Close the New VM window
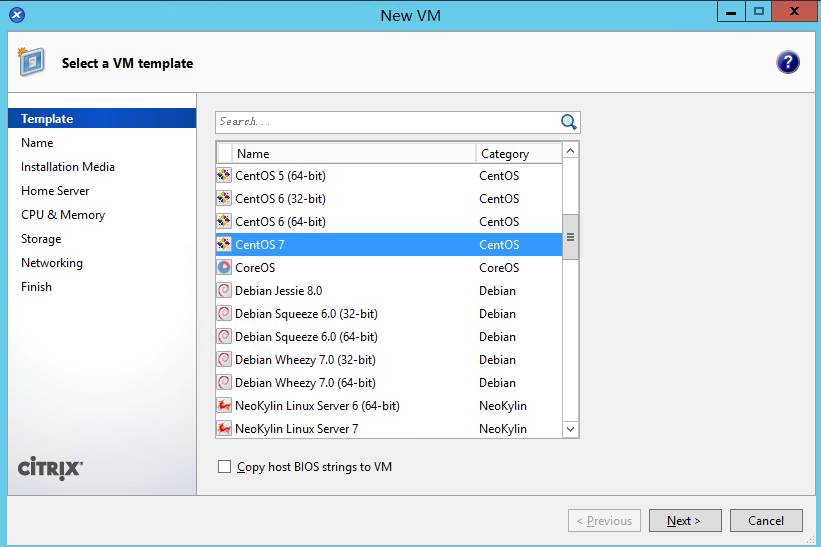 pos(794,12)
